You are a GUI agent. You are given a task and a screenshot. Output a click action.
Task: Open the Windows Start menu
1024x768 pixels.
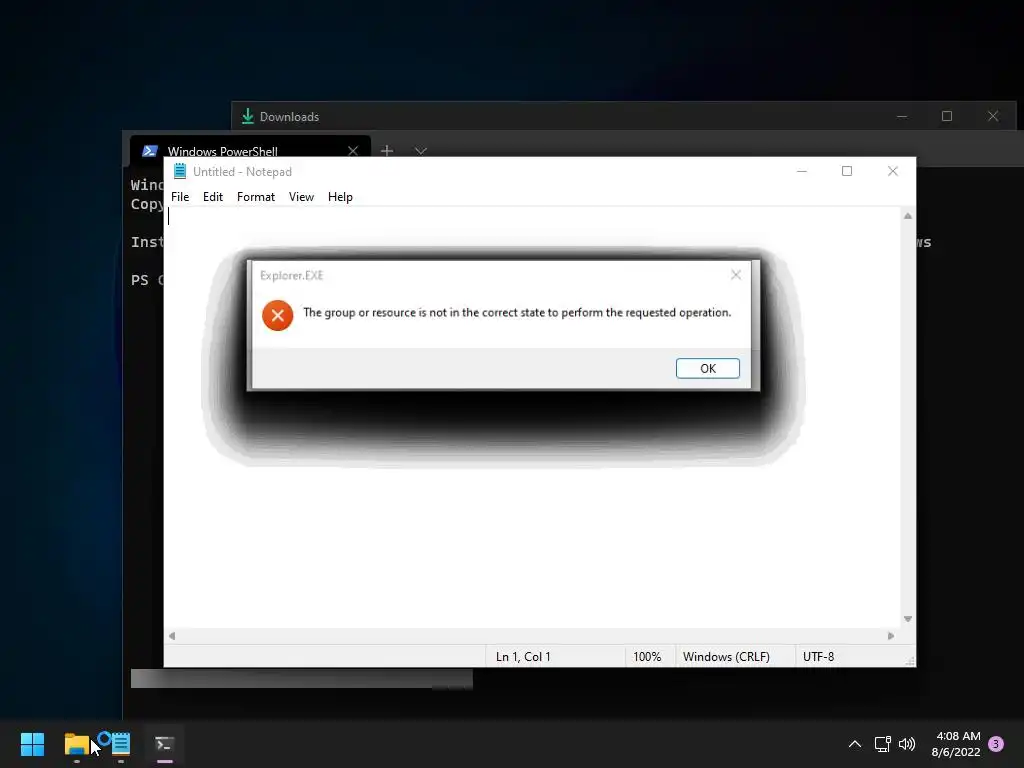(32, 744)
